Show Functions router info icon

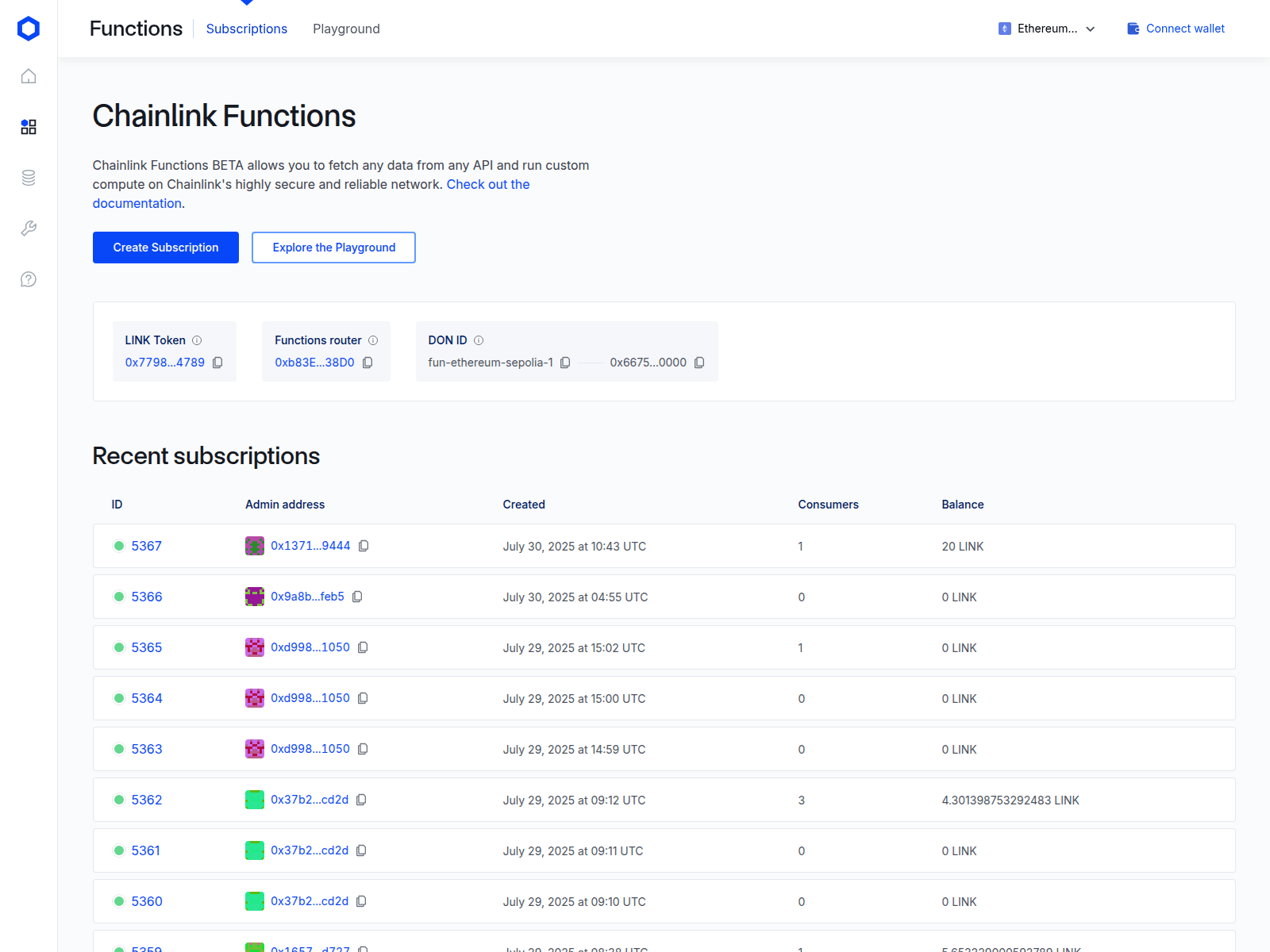(x=373, y=340)
